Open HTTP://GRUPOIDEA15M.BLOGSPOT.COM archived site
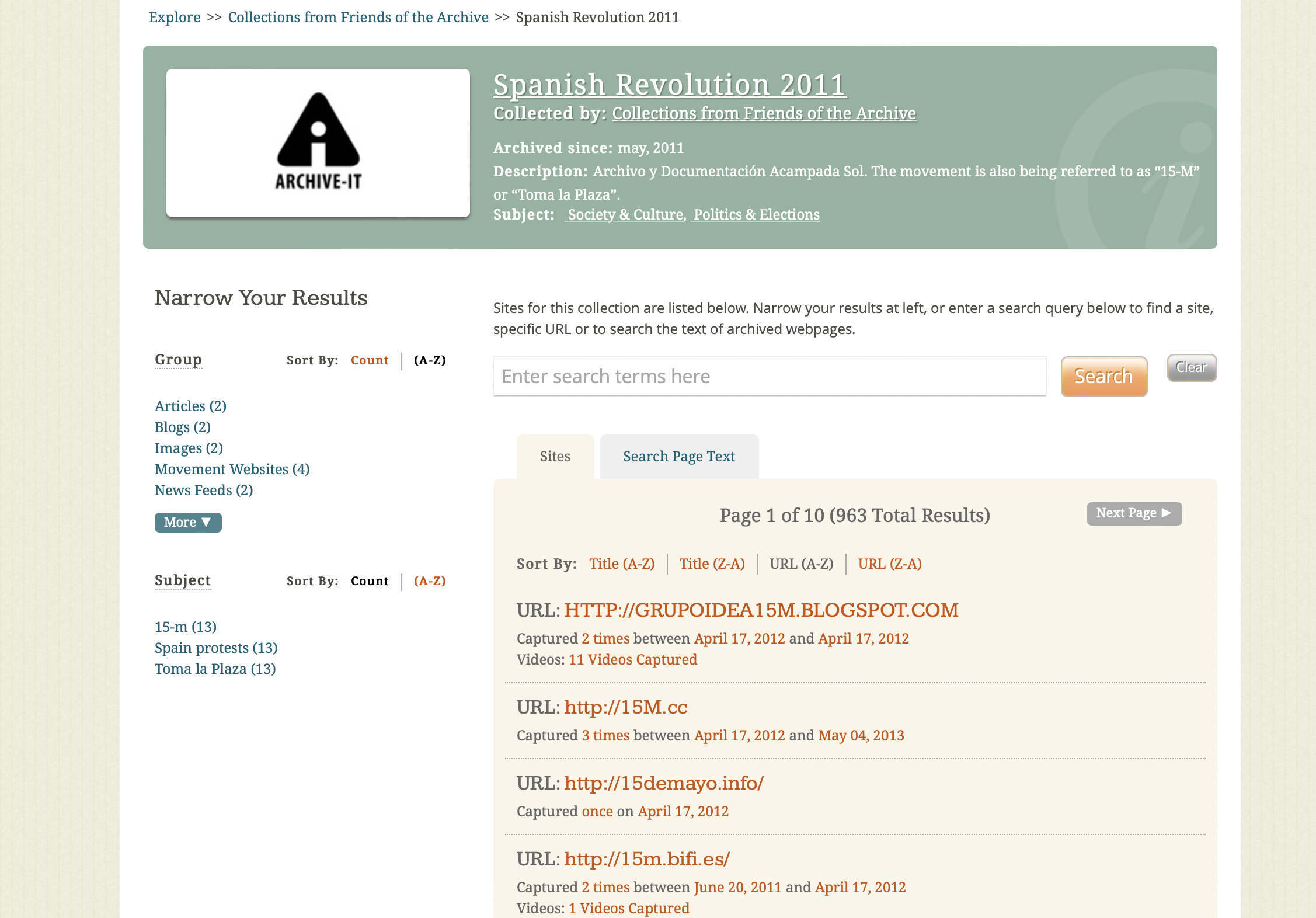This screenshot has width=1316, height=918. [x=761, y=610]
